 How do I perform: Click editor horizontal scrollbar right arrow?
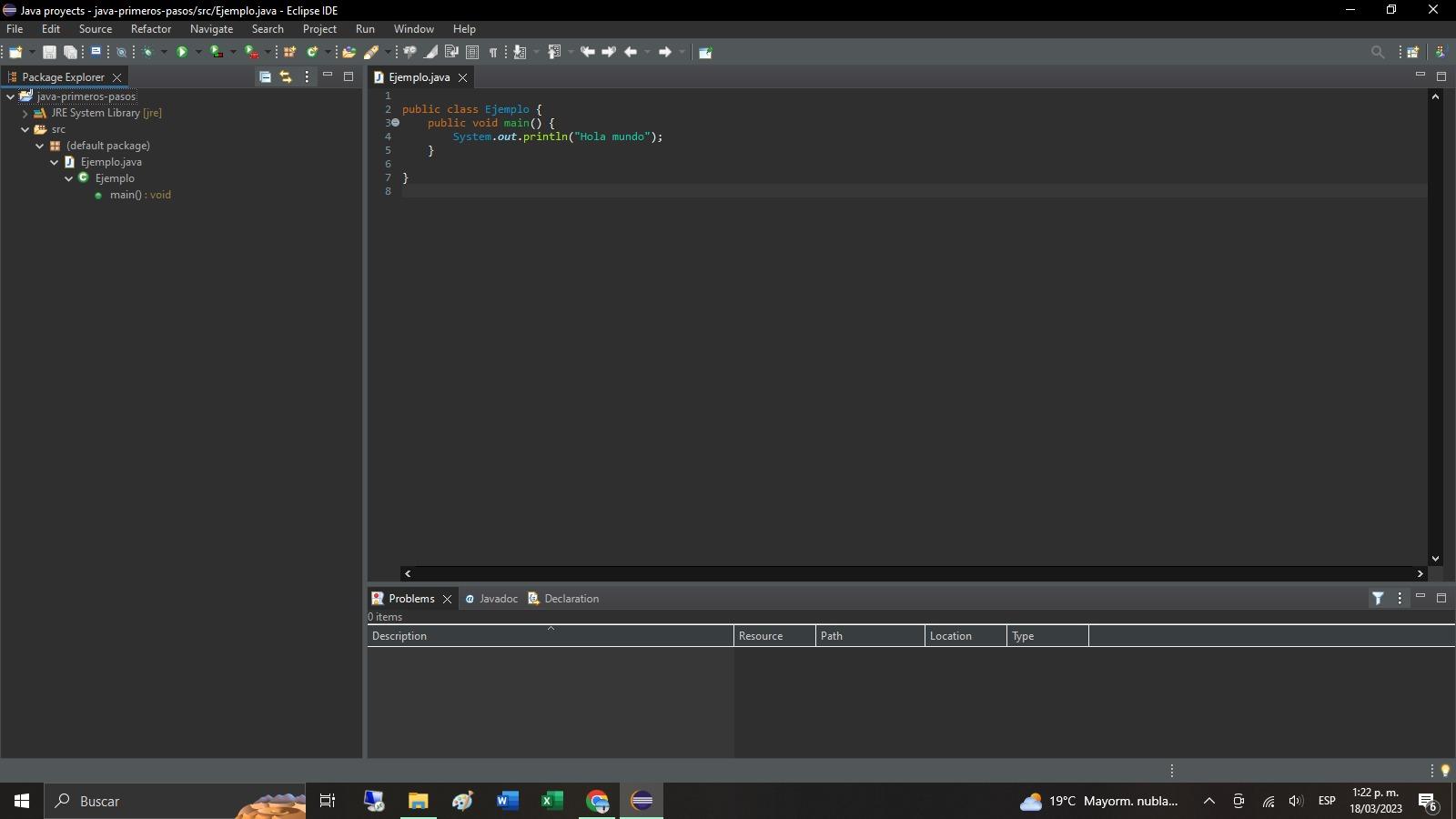tap(1420, 573)
